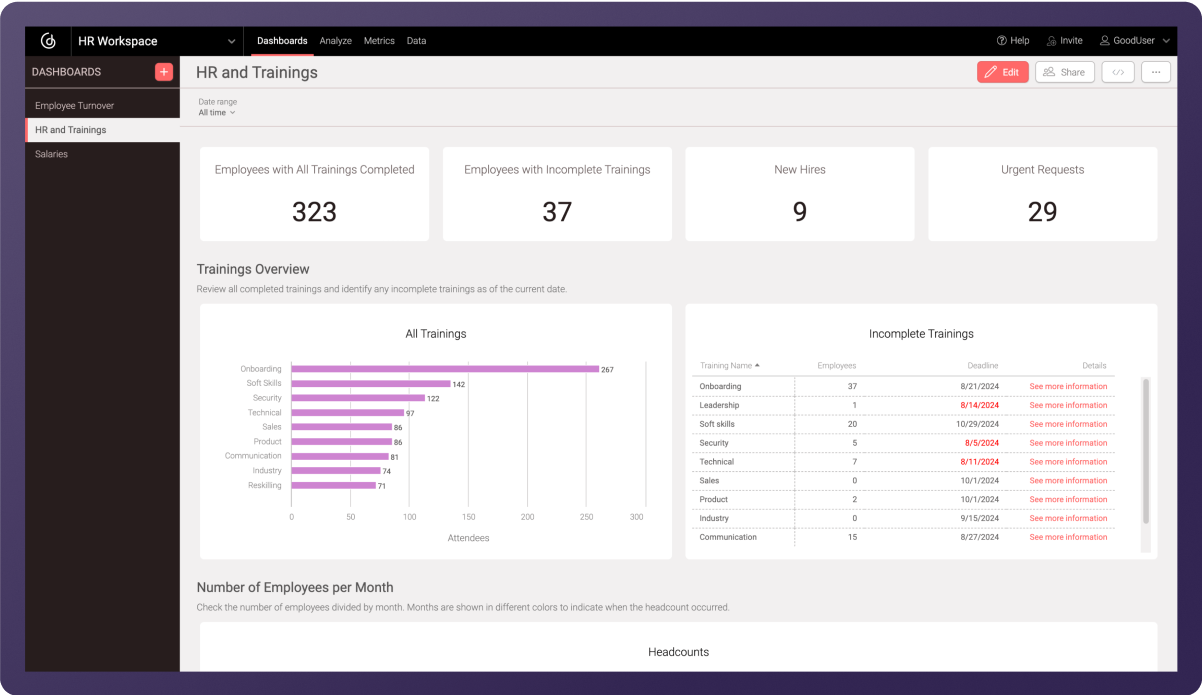Share the dashboard via Share button
This screenshot has height=695, width=1203.
coord(1064,72)
